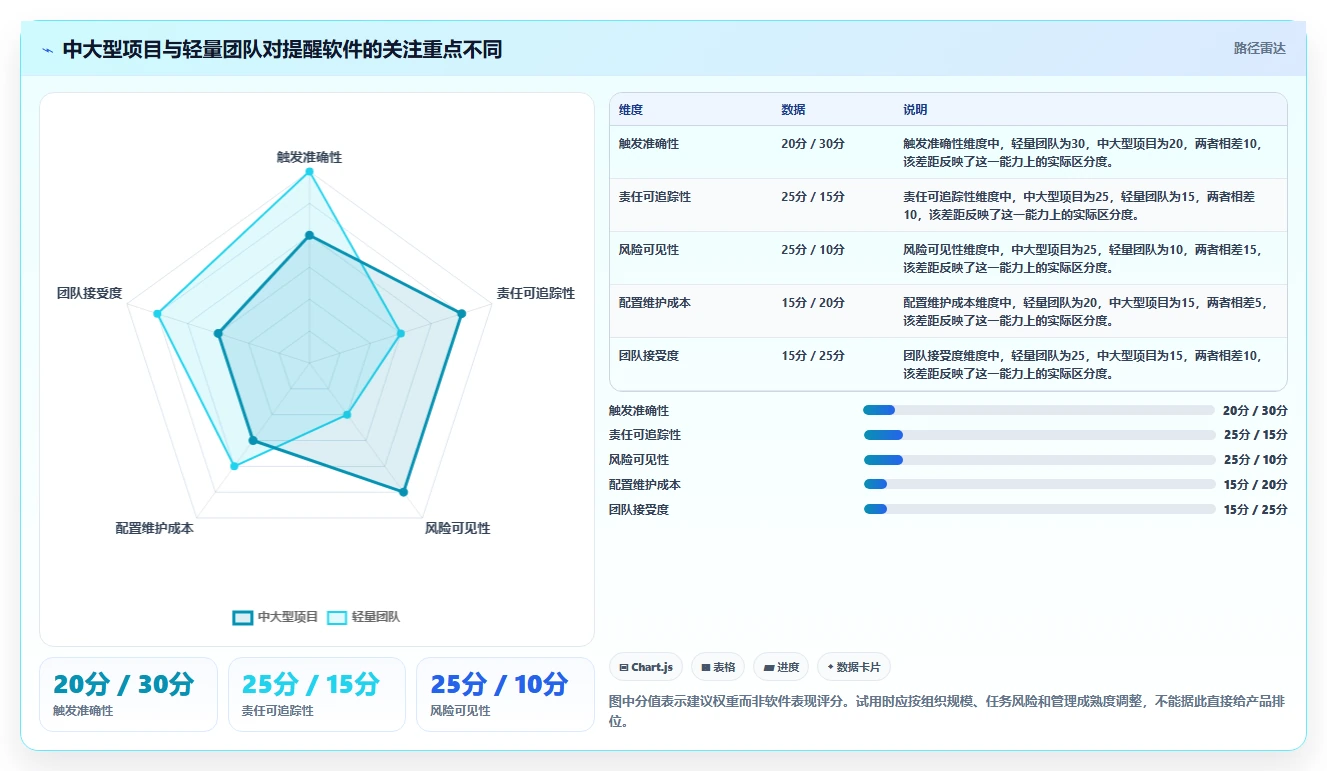Click the 数据 table column header

793,109
